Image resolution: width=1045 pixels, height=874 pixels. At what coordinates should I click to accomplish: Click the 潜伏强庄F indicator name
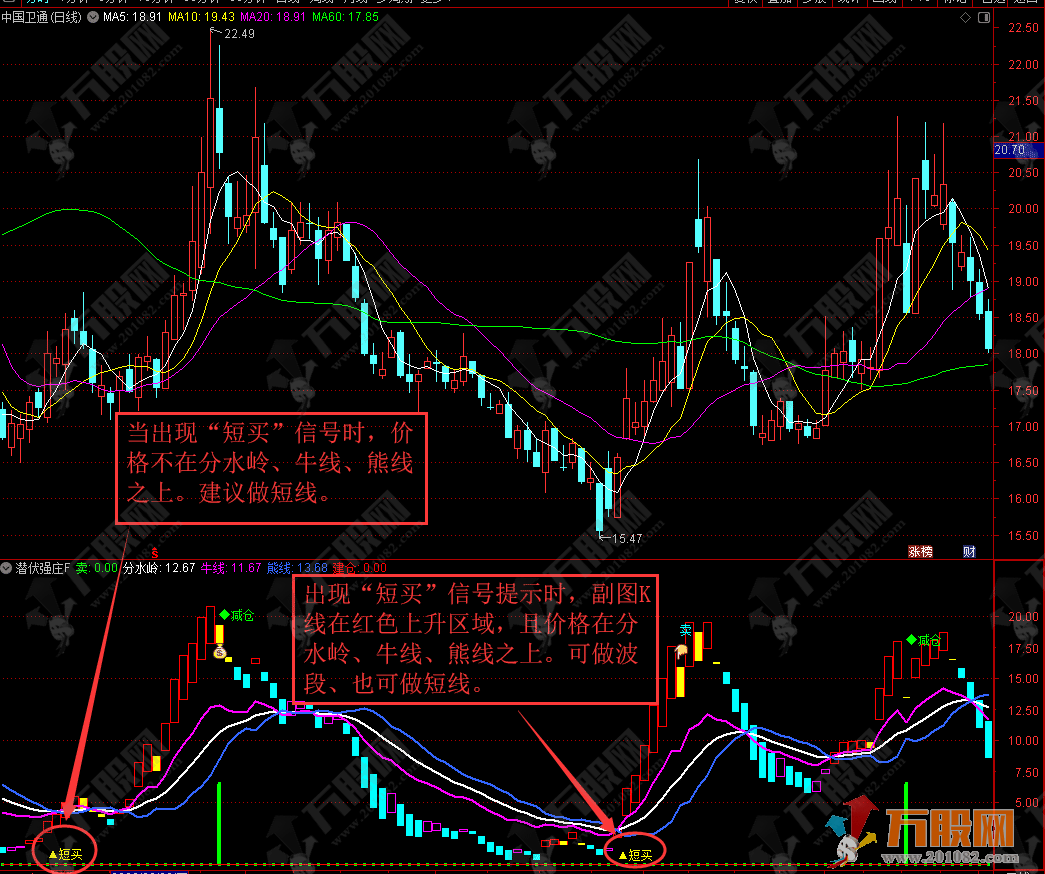point(43,568)
